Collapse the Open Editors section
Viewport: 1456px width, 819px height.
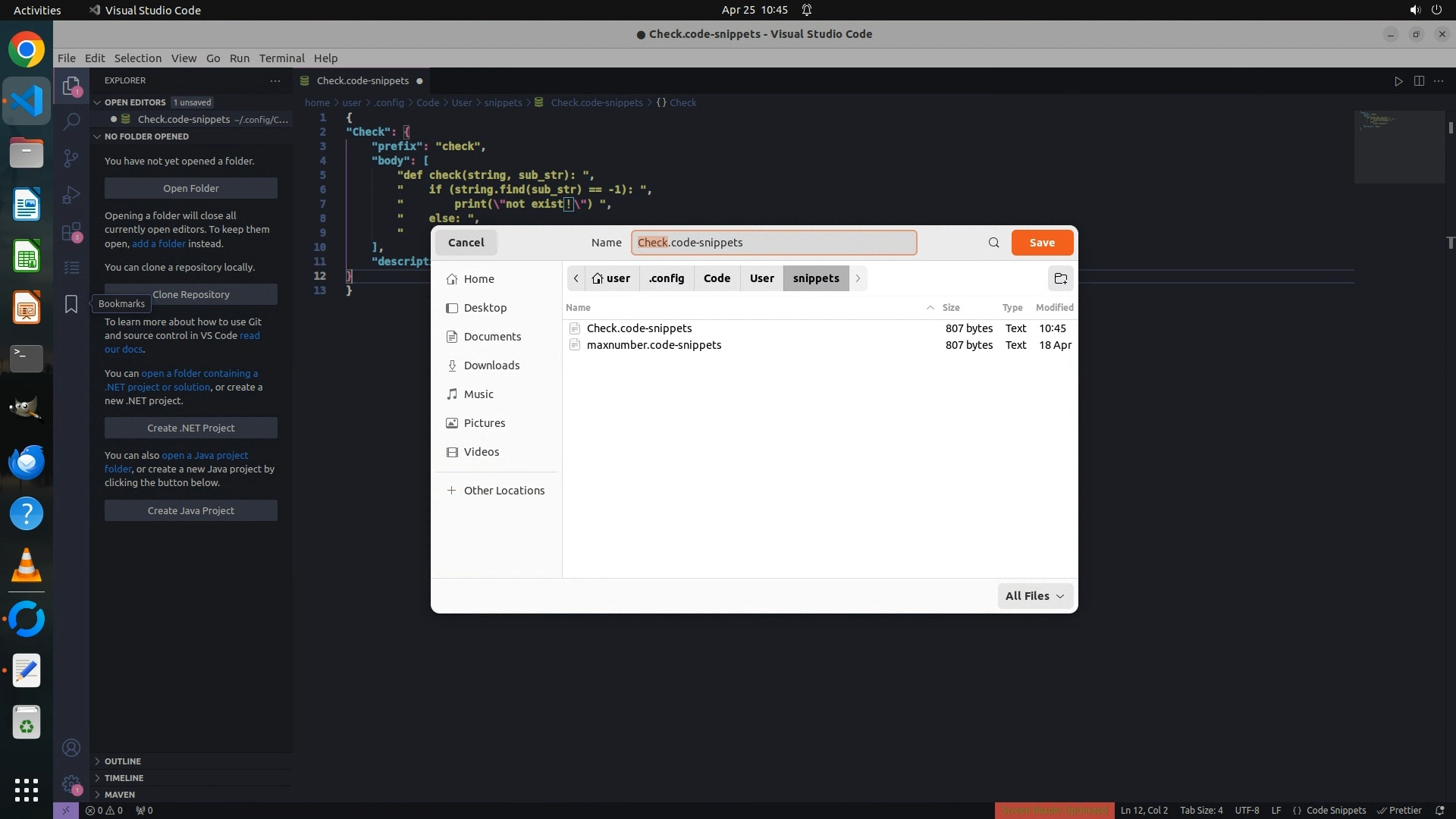pyautogui.click(x=134, y=102)
